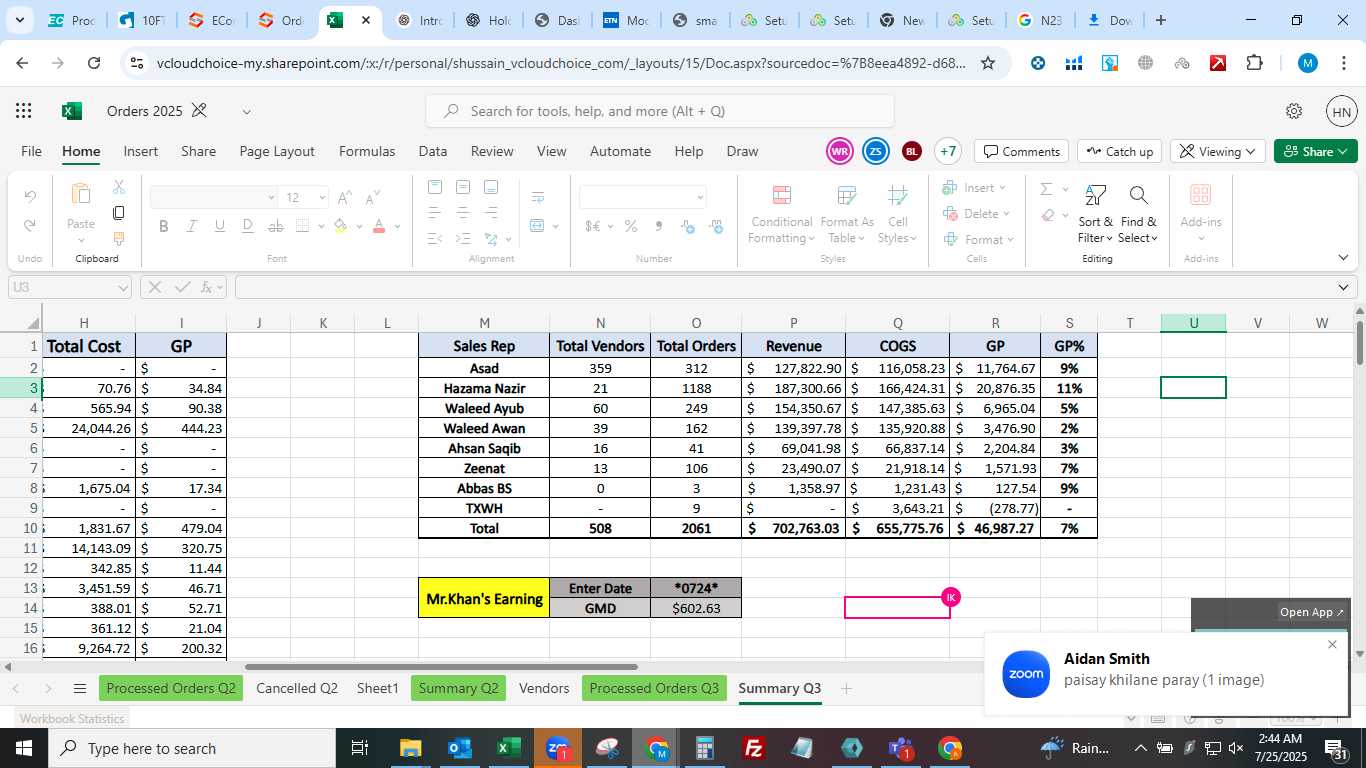Open the Vendors sheet tab
This screenshot has height=768, width=1366.
coord(544,688)
